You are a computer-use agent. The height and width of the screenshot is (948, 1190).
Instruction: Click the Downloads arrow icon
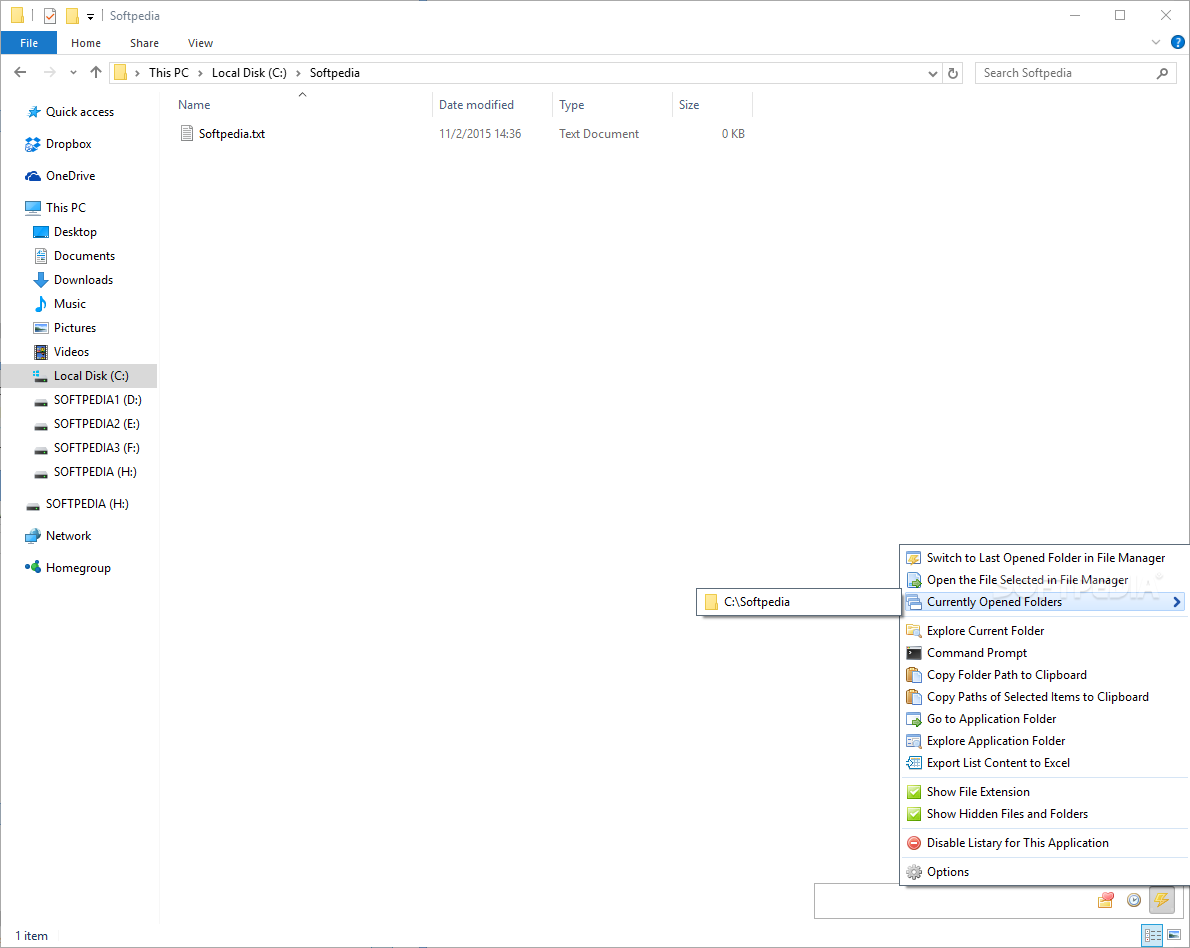[41, 280]
